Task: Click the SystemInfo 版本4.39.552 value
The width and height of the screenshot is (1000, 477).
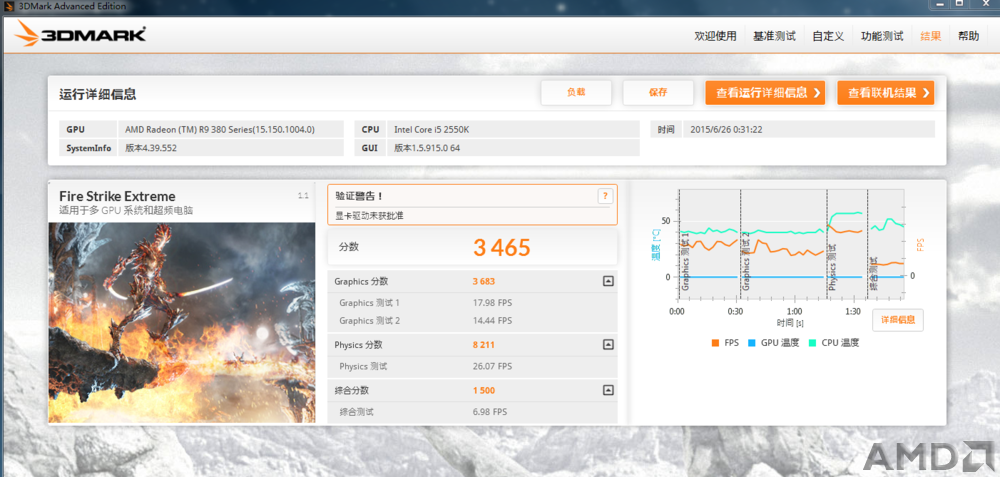Action: tap(151, 148)
